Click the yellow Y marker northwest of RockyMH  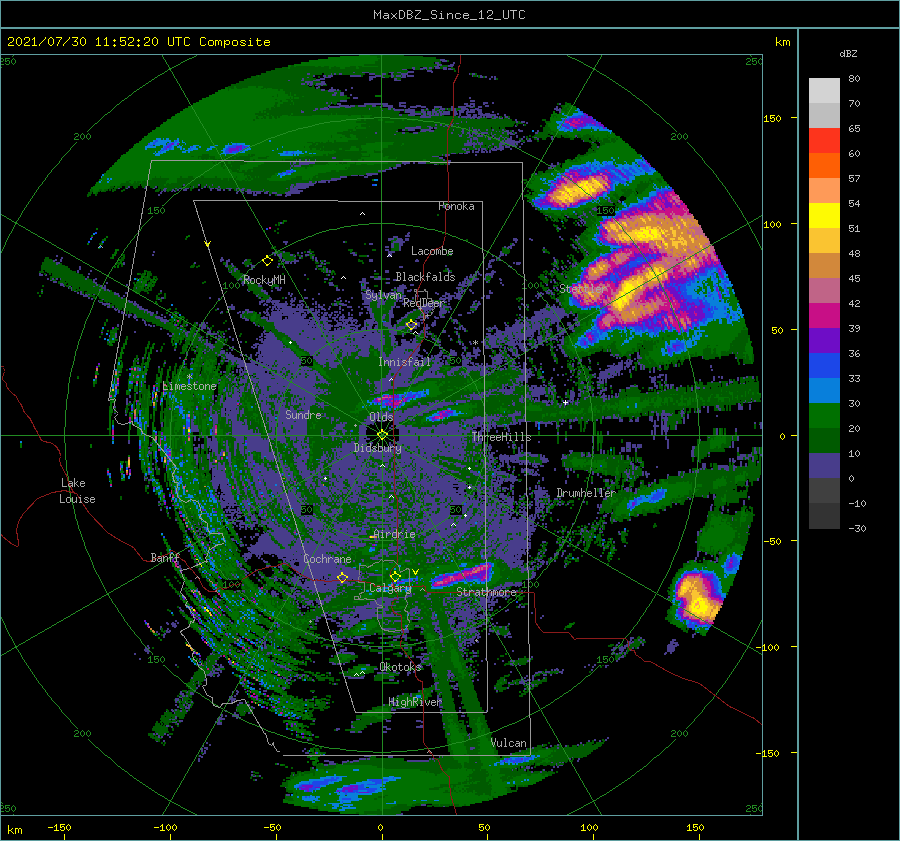208,244
